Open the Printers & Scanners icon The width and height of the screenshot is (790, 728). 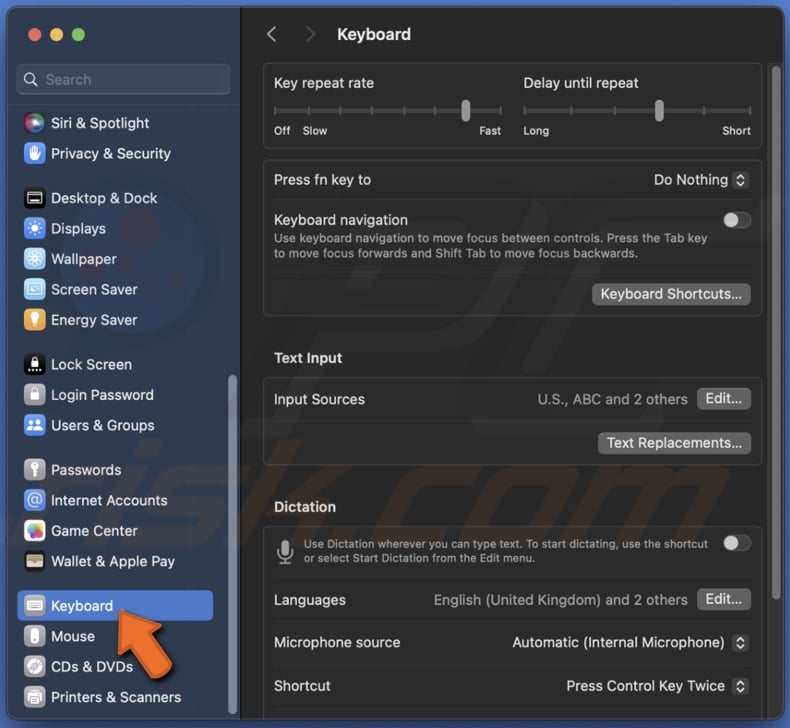coord(34,697)
